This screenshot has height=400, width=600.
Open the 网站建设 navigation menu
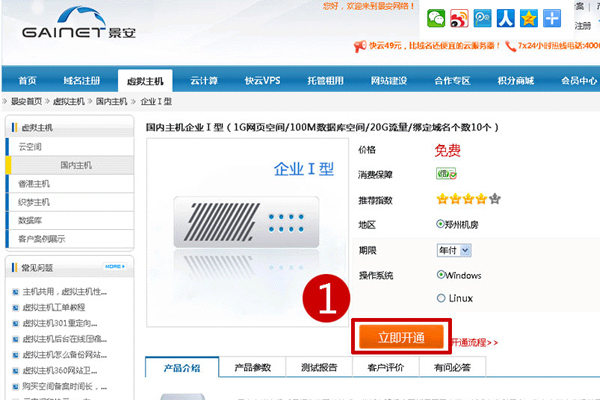[388, 81]
